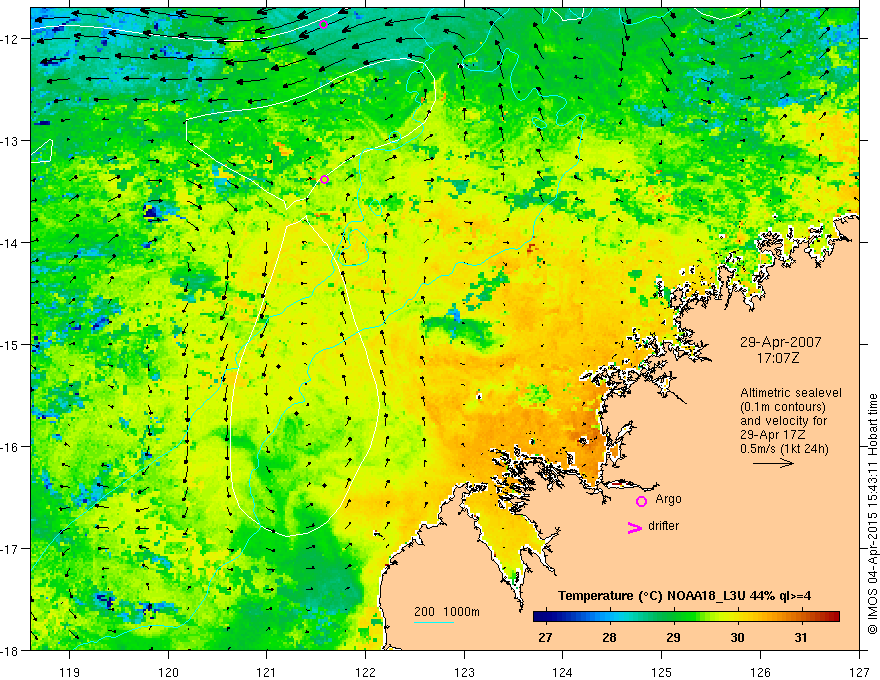
Task: Click the cyan 200 1000m depth contour line sample
Action: tap(434, 622)
